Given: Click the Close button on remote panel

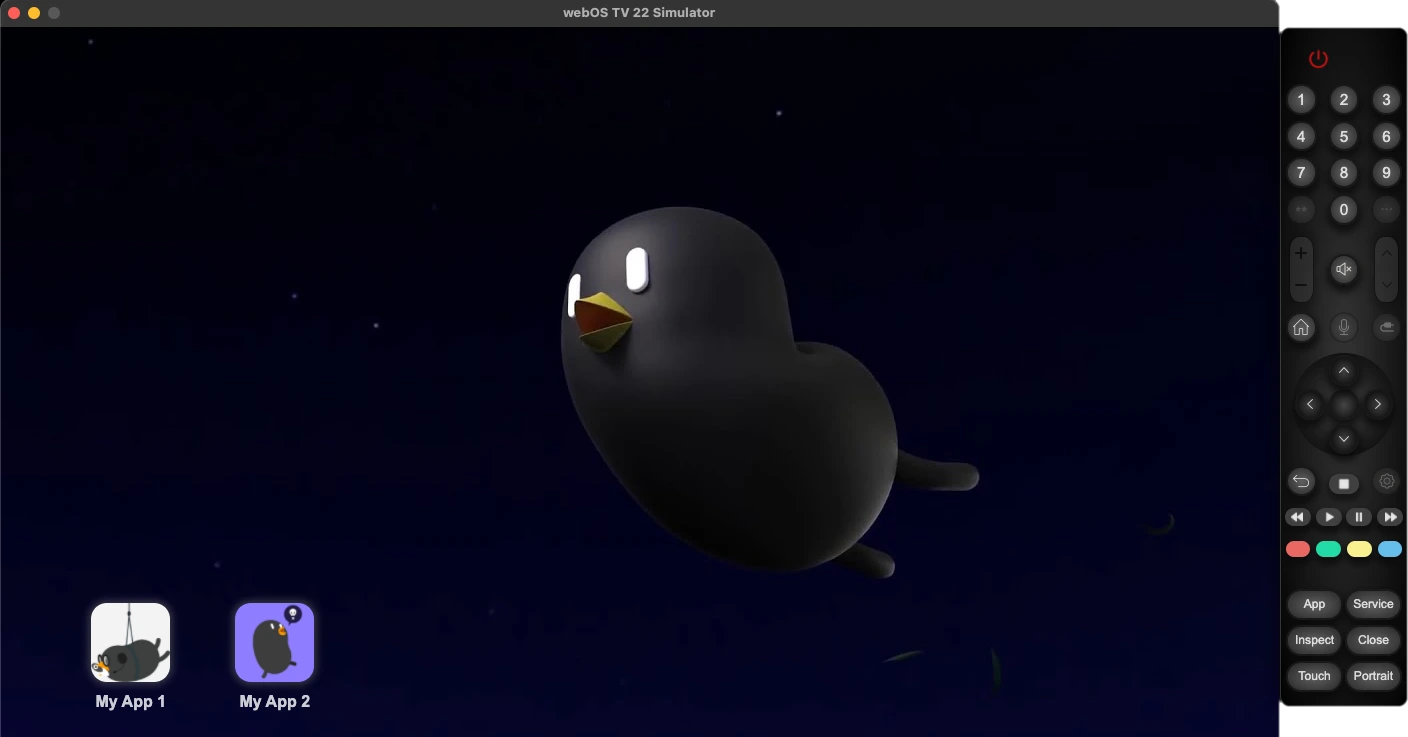Looking at the screenshot, I should (1373, 640).
